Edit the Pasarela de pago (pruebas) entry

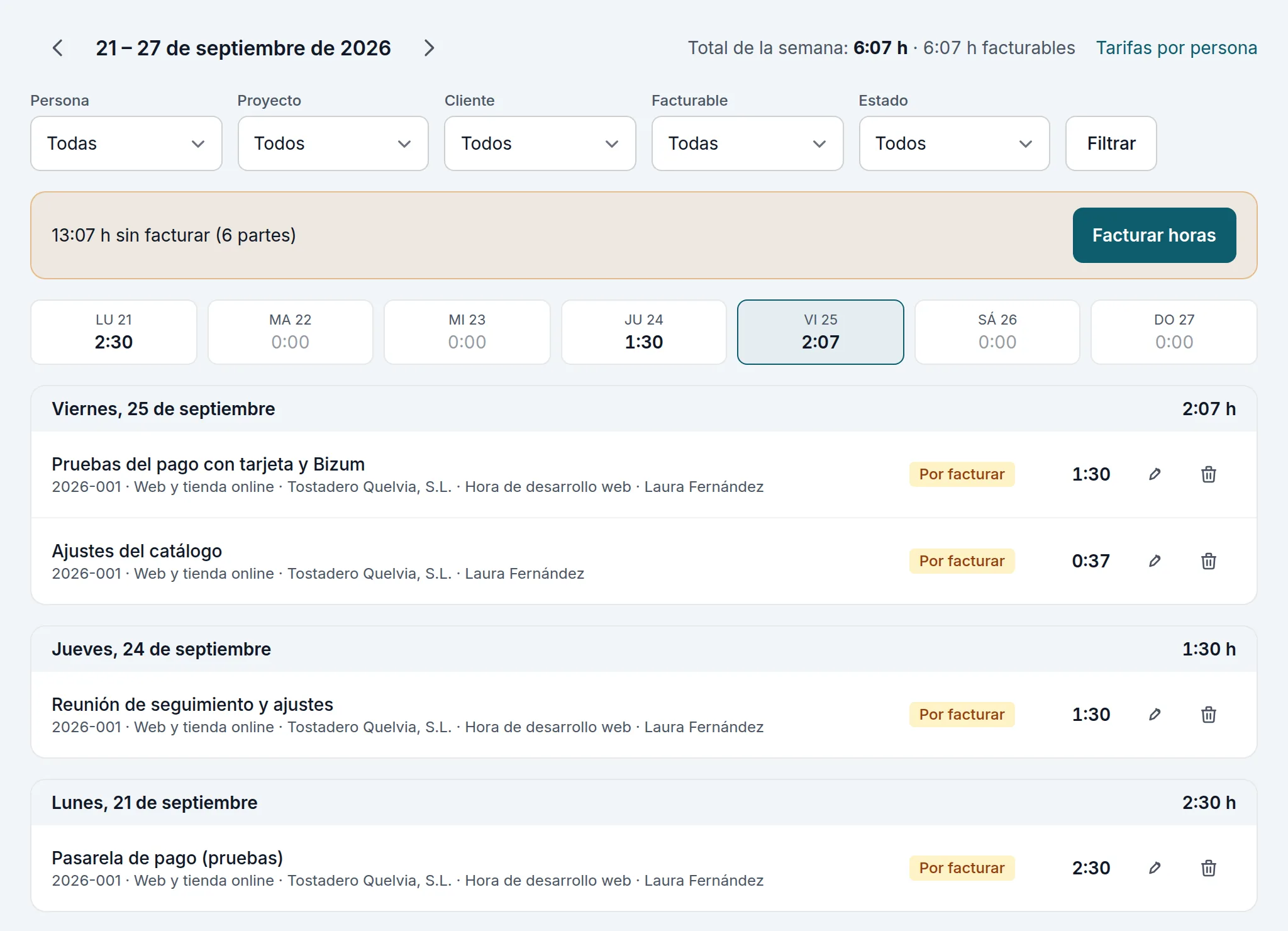pos(1155,868)
